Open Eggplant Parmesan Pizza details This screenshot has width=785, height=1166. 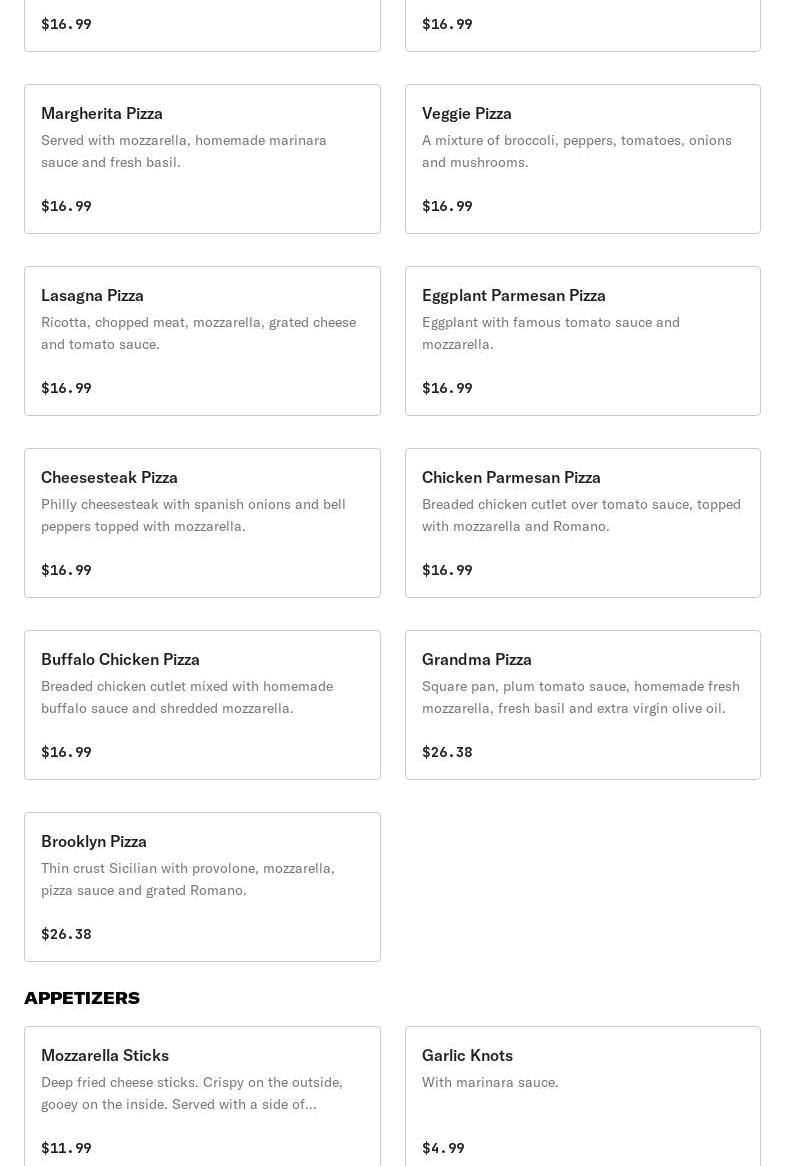(x=583, y=341)
